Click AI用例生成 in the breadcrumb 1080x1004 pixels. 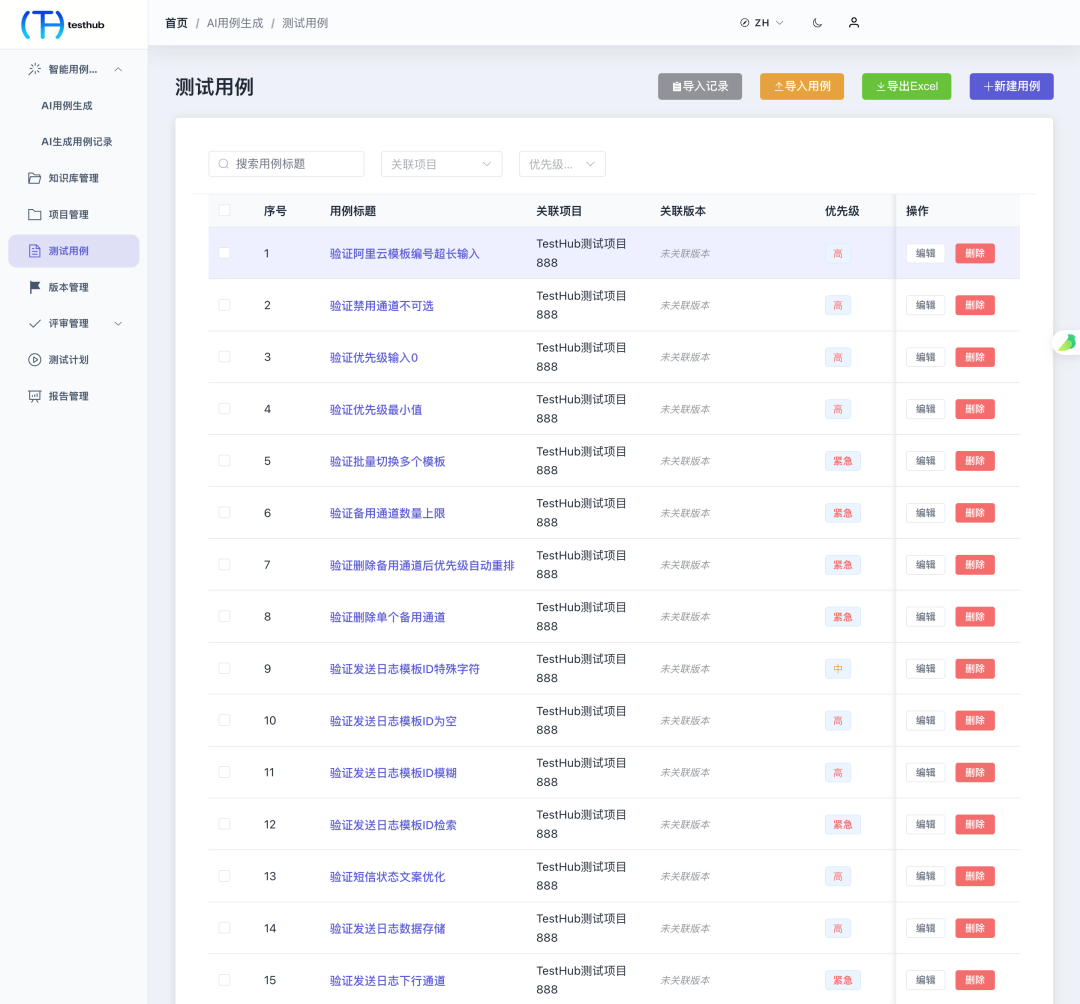coord(235,23)
